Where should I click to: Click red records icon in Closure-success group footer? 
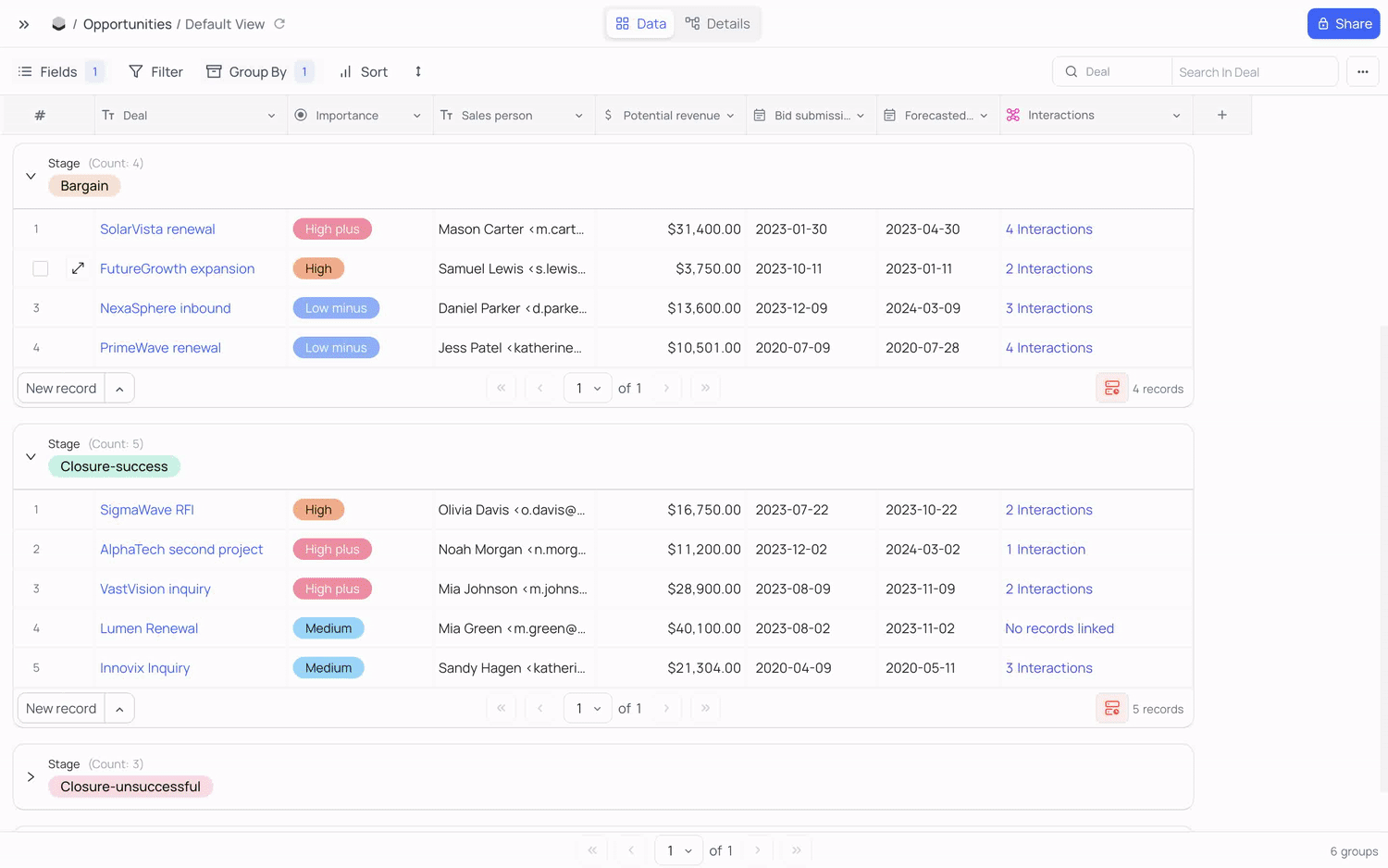click(1111, 709)
